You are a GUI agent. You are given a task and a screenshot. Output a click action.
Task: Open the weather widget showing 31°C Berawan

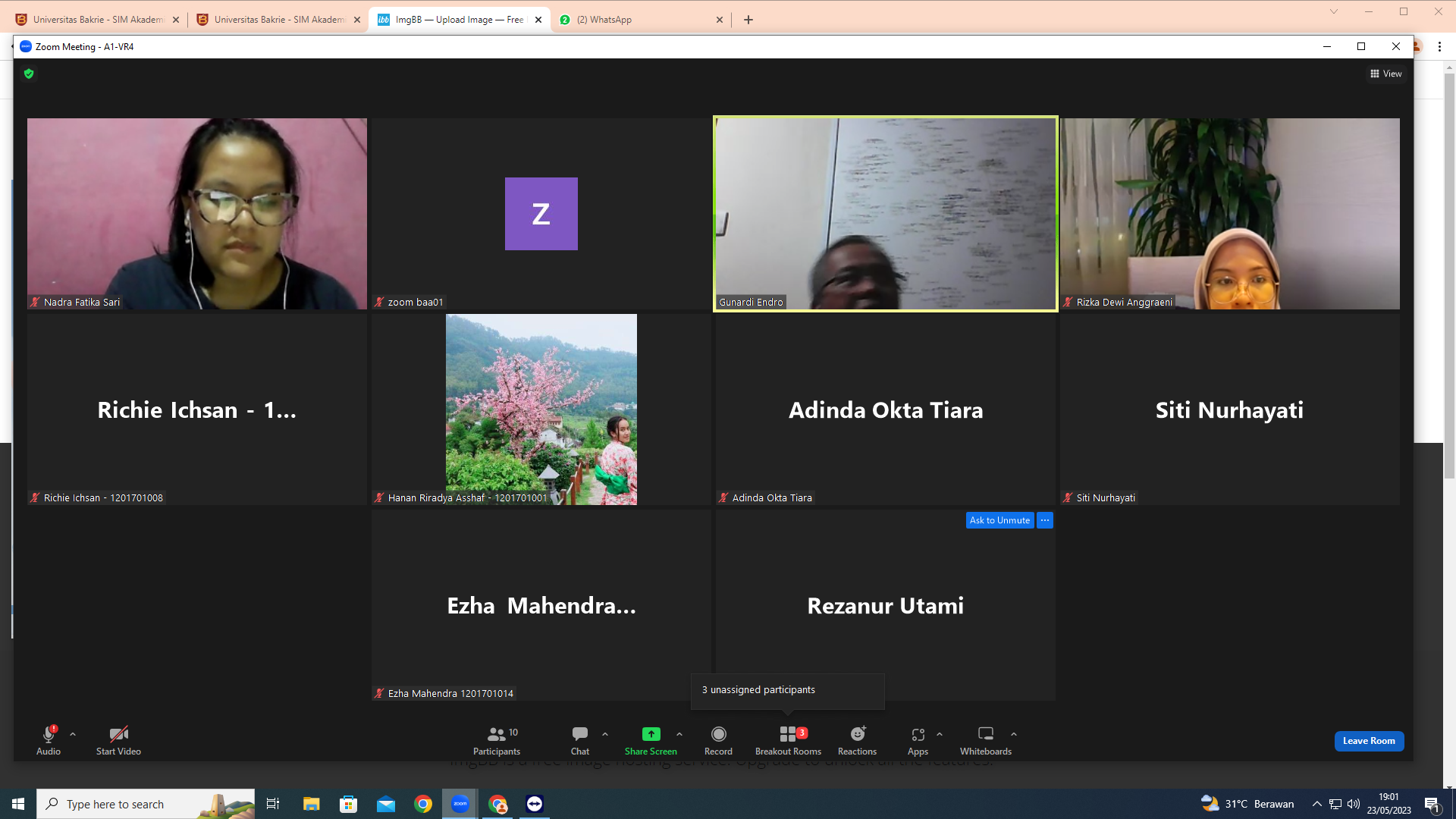1247,804
